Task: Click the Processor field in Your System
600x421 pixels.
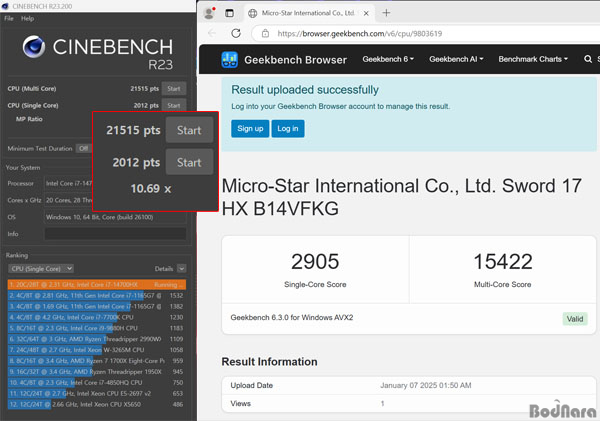Action: click(x=69, y=183)
